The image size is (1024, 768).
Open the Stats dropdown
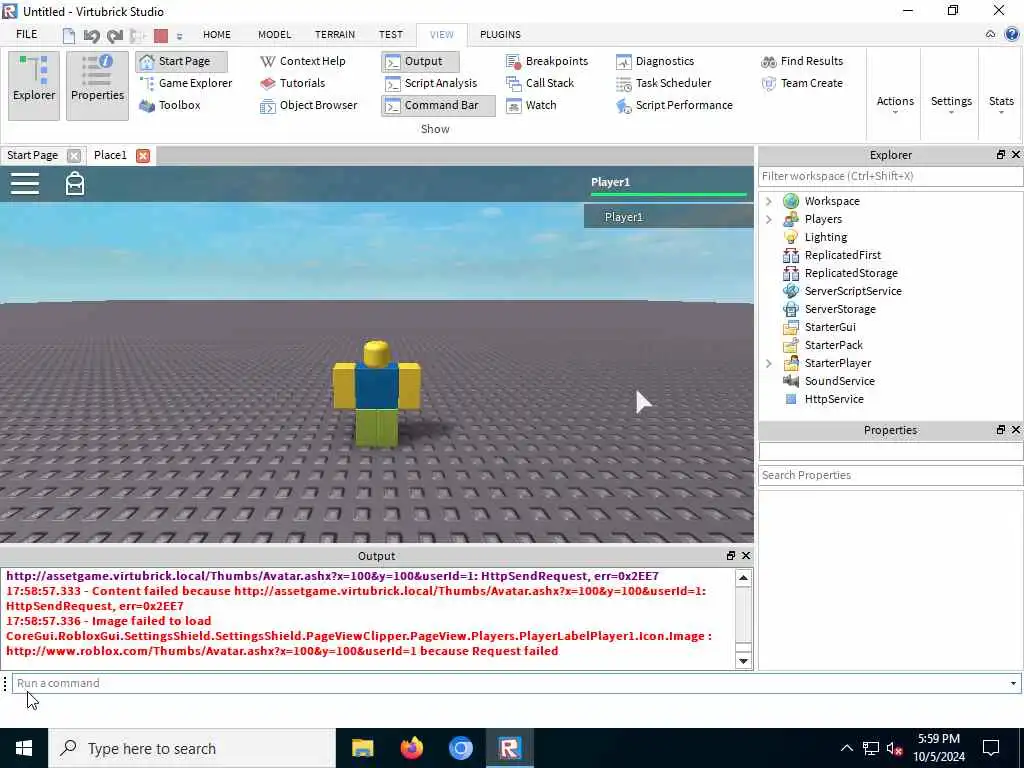coord(1001,104)
